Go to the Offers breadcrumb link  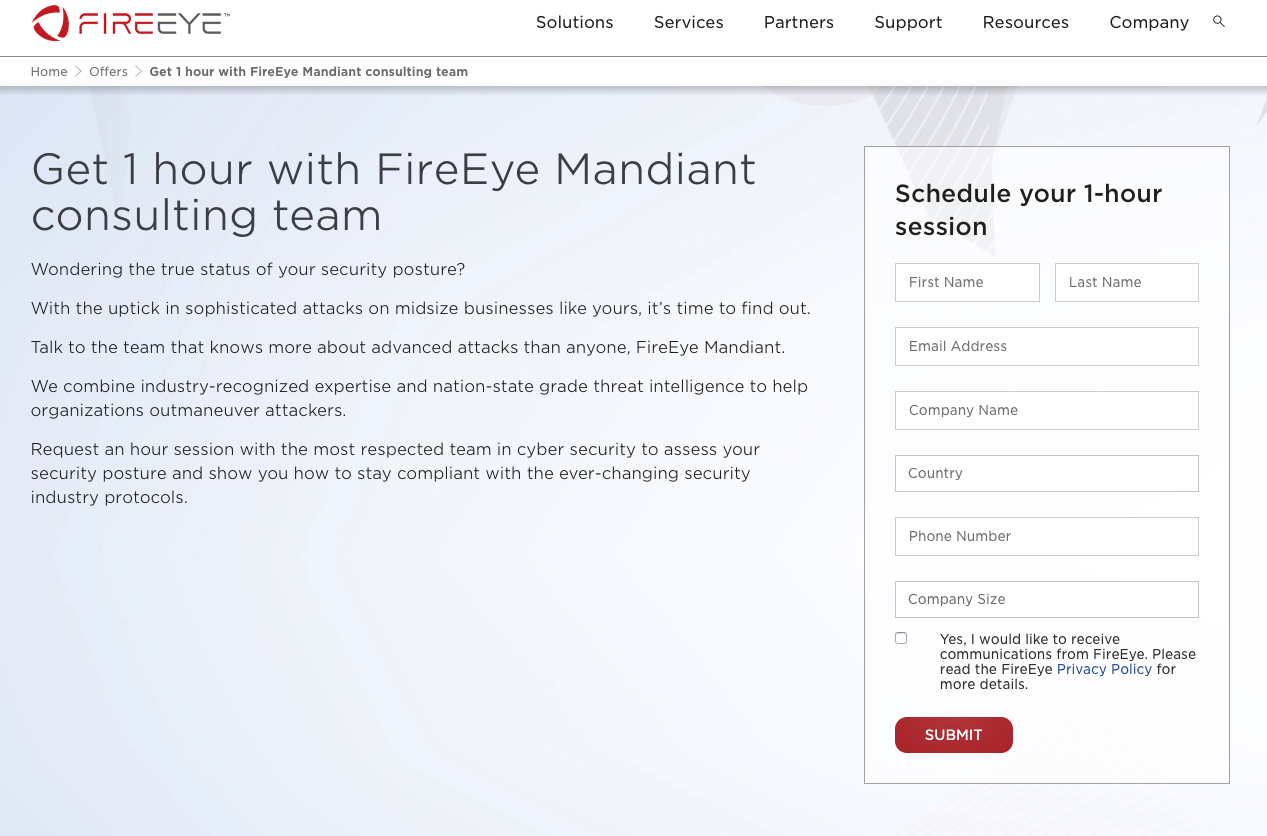(109, 72)
